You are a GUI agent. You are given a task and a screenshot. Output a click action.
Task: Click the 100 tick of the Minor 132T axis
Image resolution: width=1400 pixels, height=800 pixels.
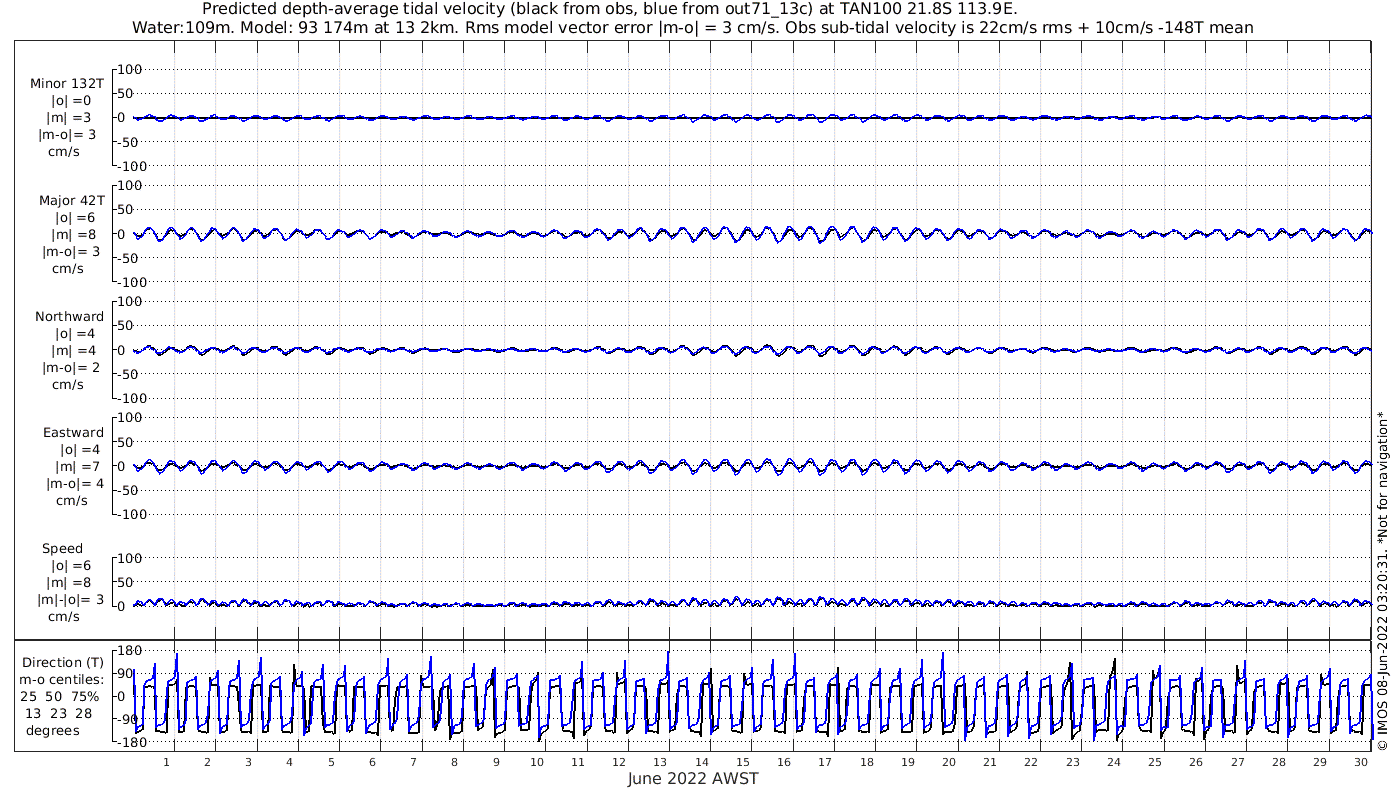click(131, 69)
